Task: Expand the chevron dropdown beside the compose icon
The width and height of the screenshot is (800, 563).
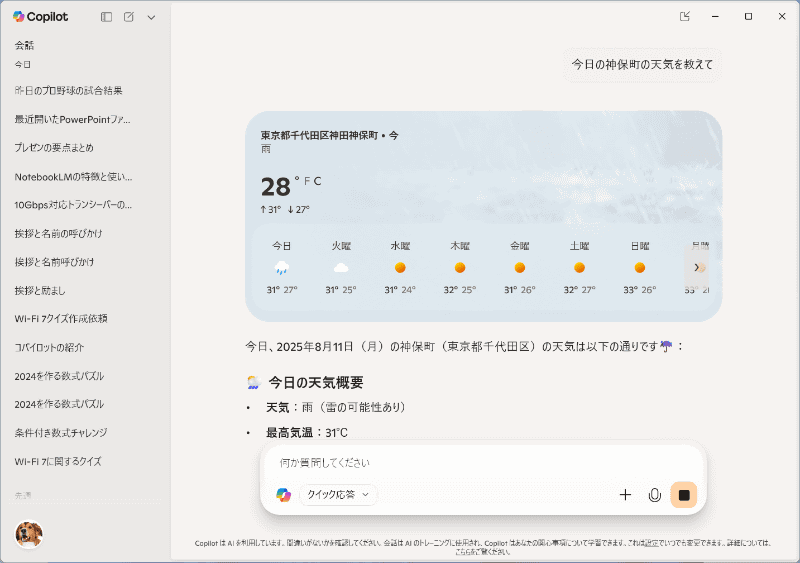Action: [151, 17]
